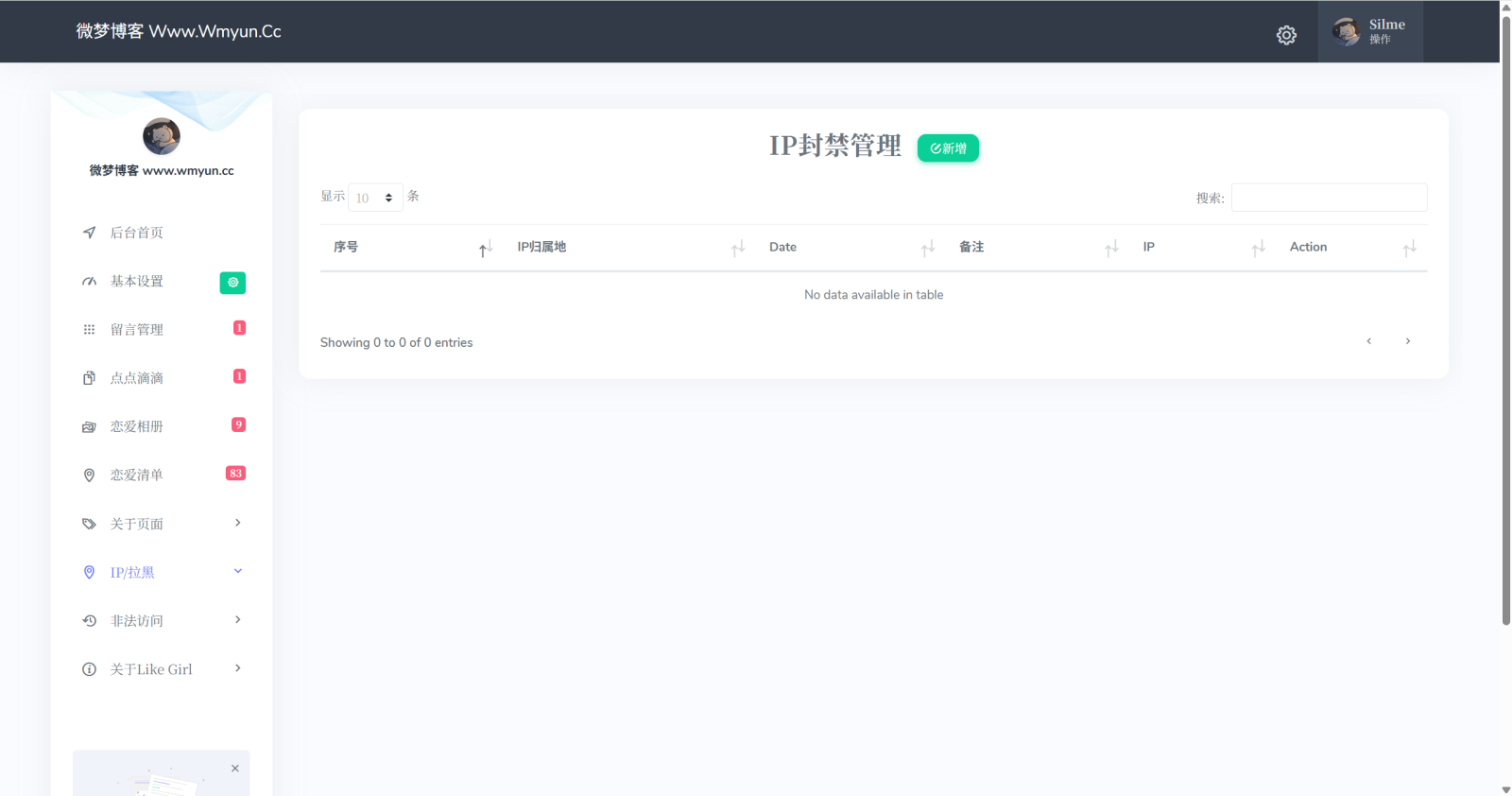Sort table by Action column arrows
Viewport: 1512px width, 796px height.
[x=1409, y=248]
